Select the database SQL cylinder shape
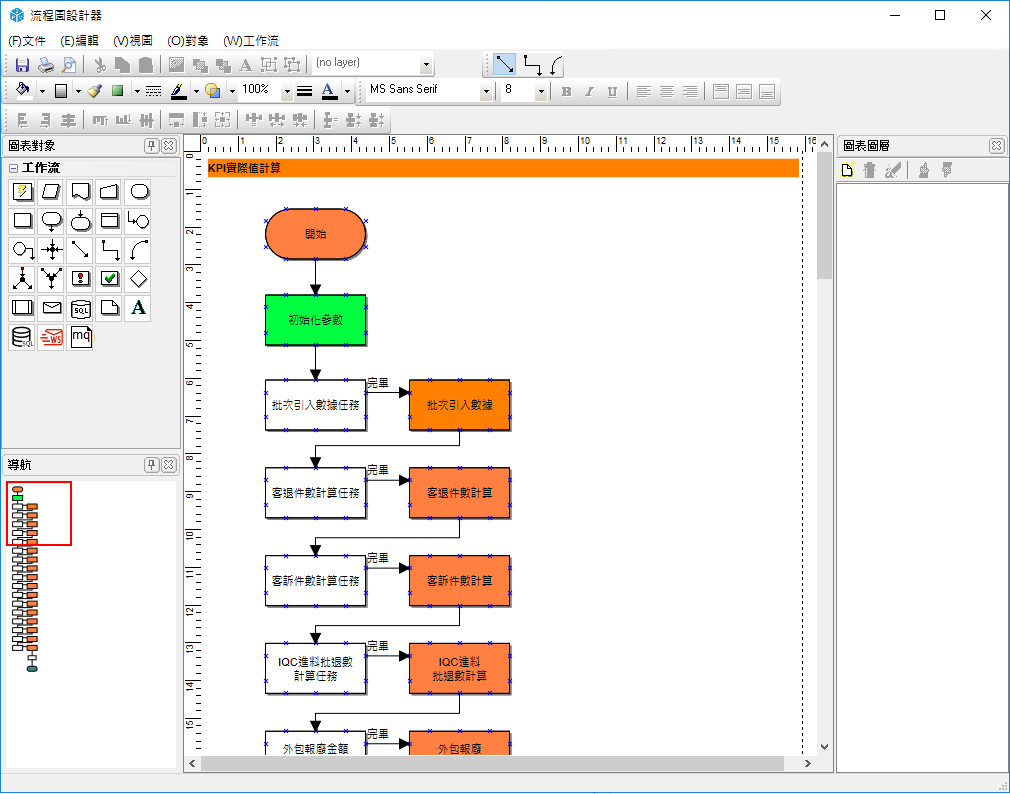This screenshot has height=794, width=1010. click(23, 337)
